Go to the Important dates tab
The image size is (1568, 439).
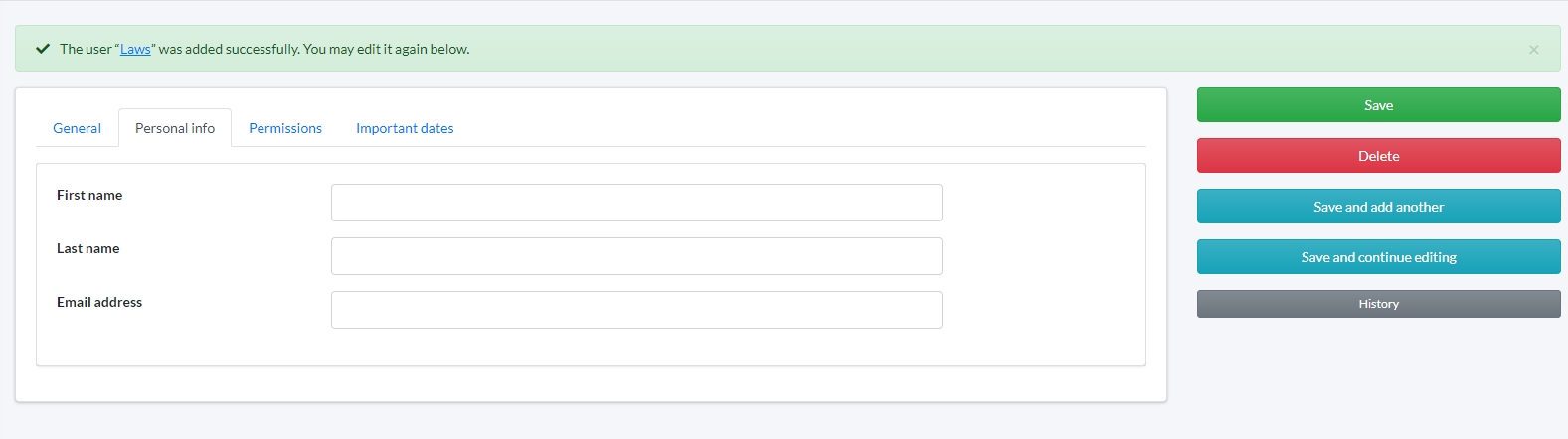pyautogui.click(x=405, y=128)
